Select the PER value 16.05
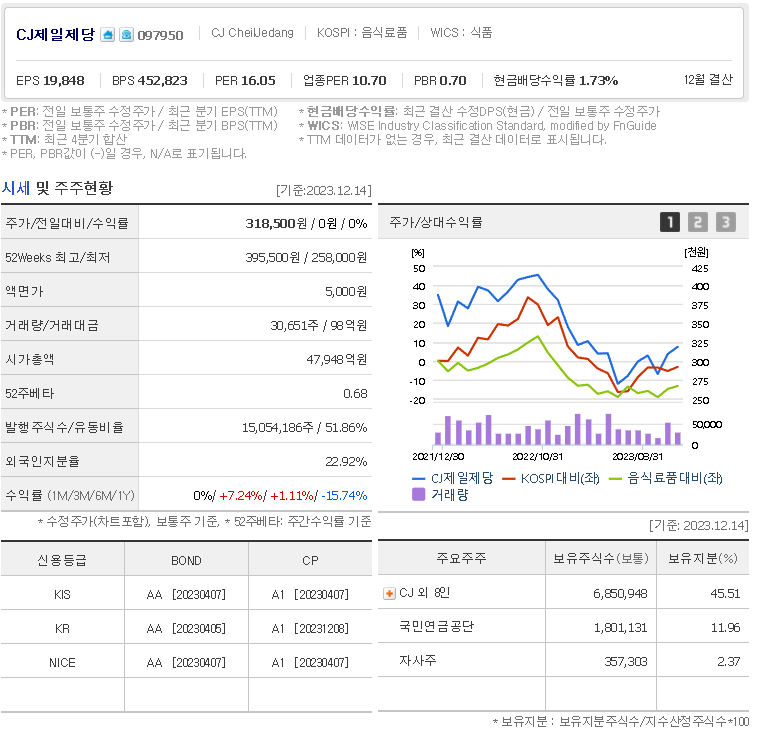This screenshot has width=761, height=733. [x=259, y=81]
